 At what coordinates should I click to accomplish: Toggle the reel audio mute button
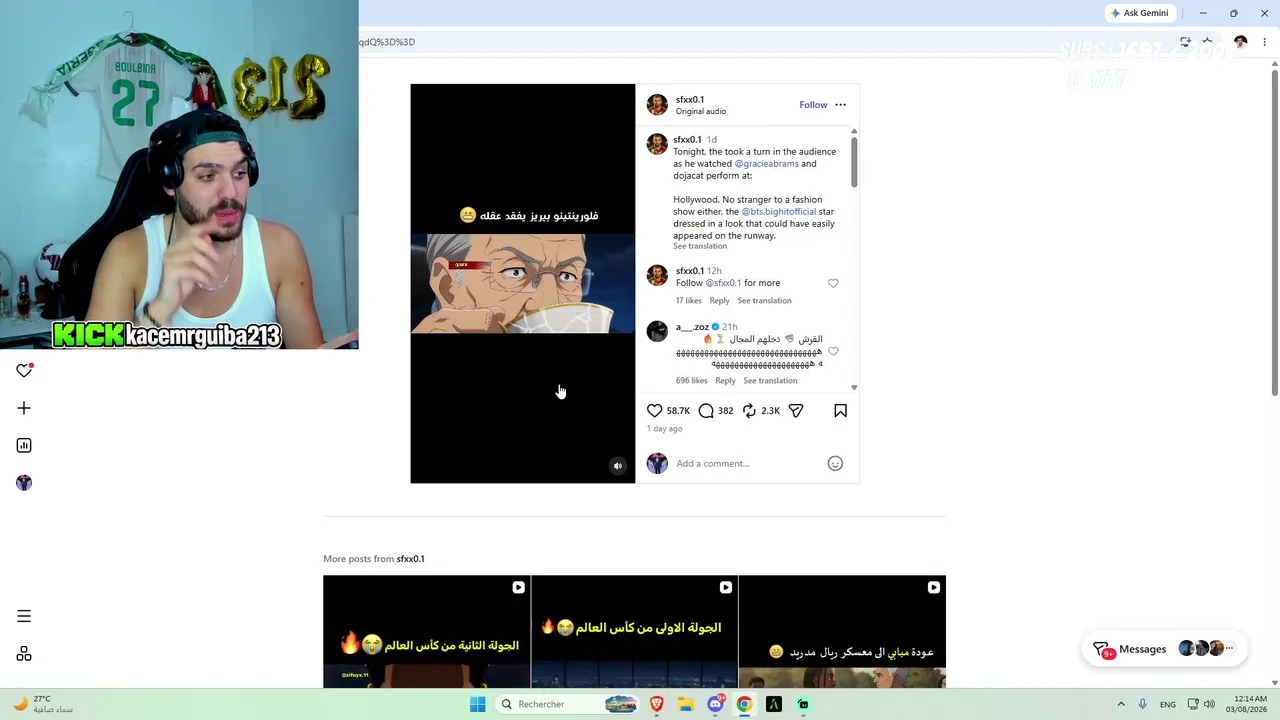point(618,466)
